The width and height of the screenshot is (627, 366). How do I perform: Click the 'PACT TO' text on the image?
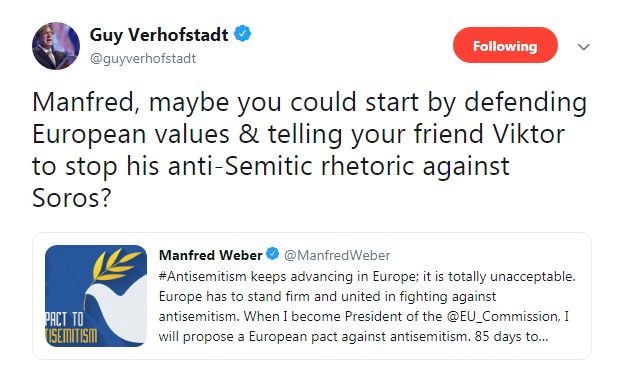coord(64,320)
